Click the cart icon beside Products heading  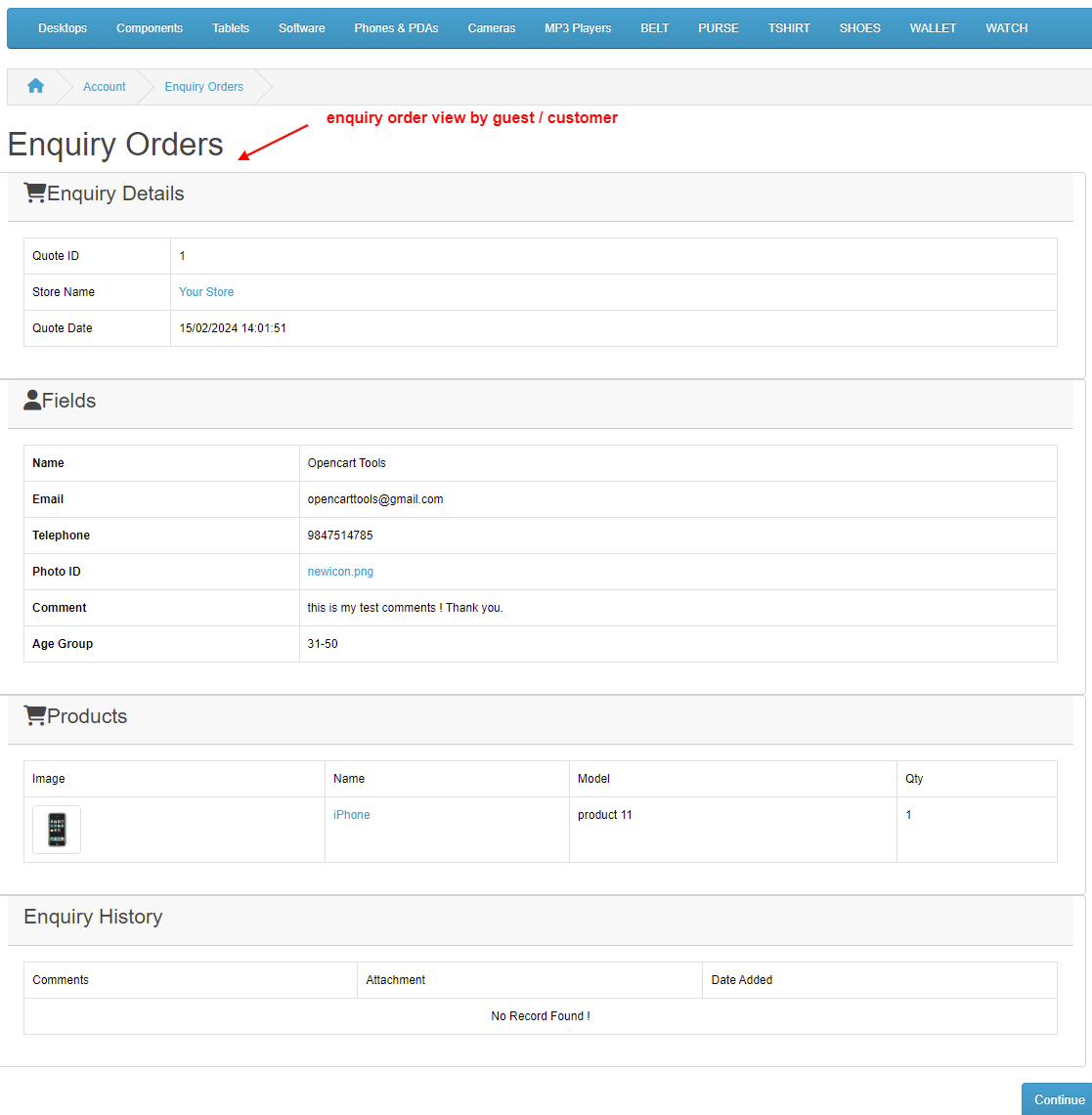pyautogui.click(x=35, y=715)
